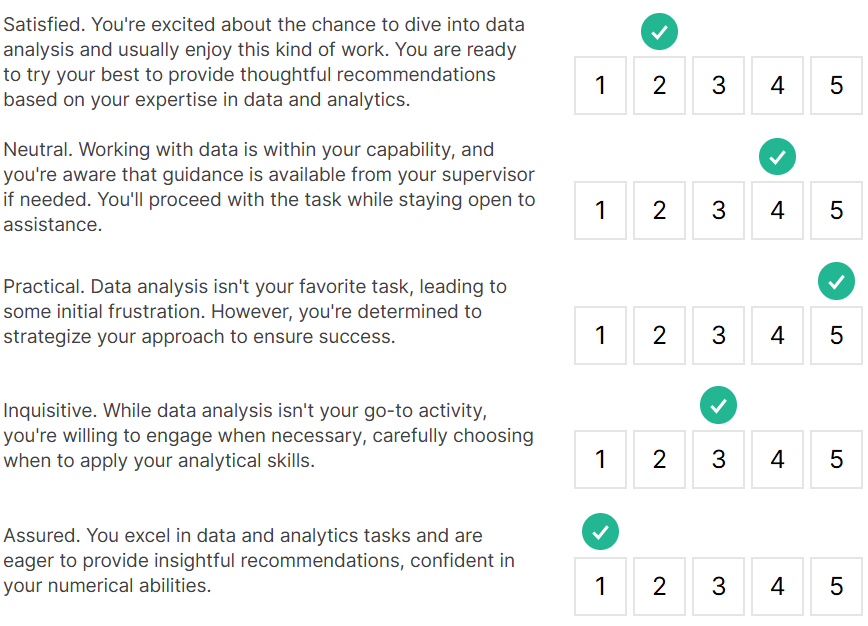Select rating 3 for Assured statement
This screenshot has height=626, width=868.
(718, 586)
